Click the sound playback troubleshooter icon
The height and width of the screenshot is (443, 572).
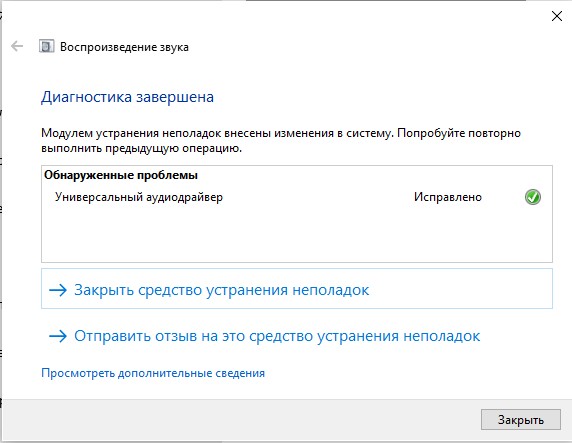coord(46,46)
